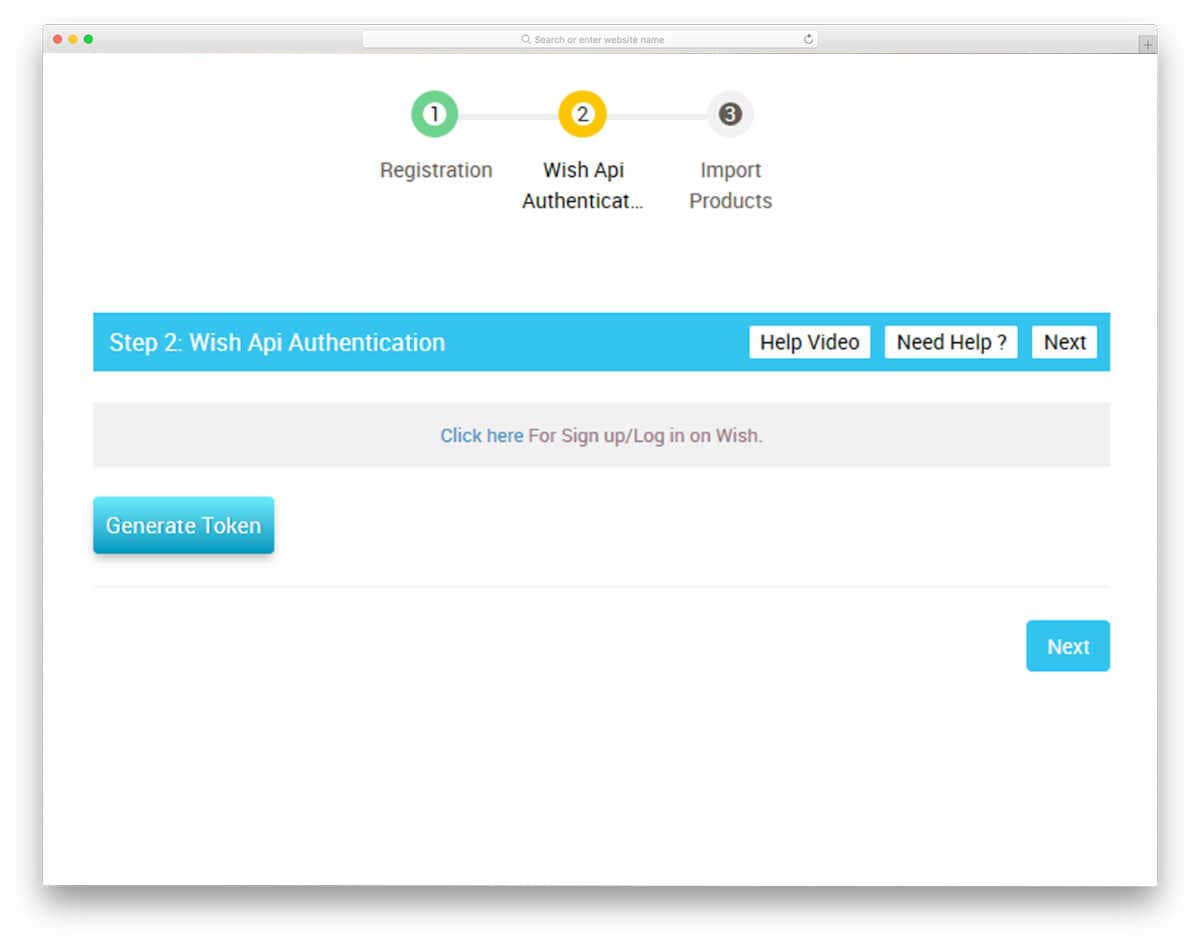Click Next in the blue header bar
Image resolution: width=1200 pixels, height=946 pixels.
pyautogui.click(x=1064, y=342)
